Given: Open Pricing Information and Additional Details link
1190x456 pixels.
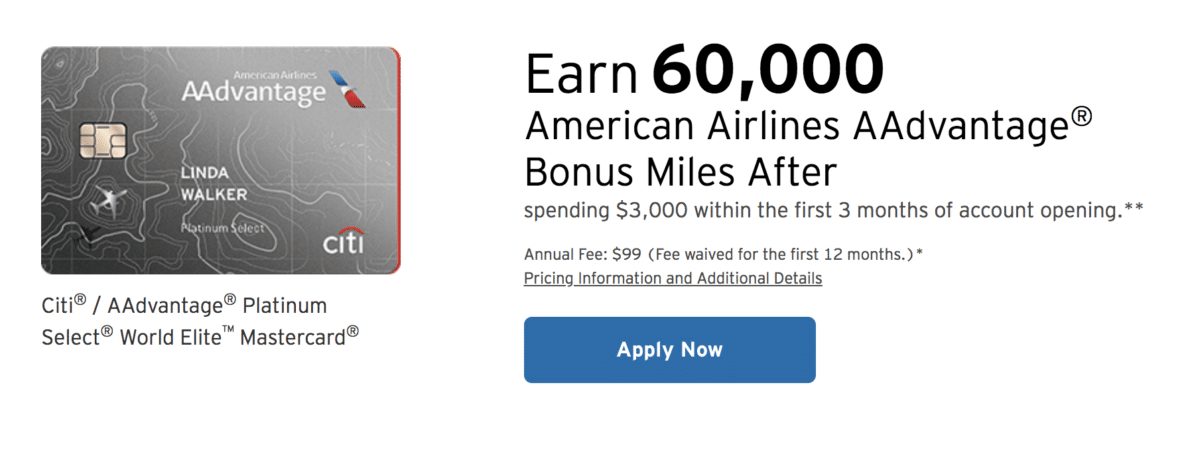Looking at the screenshot, I should coord(672,278).
